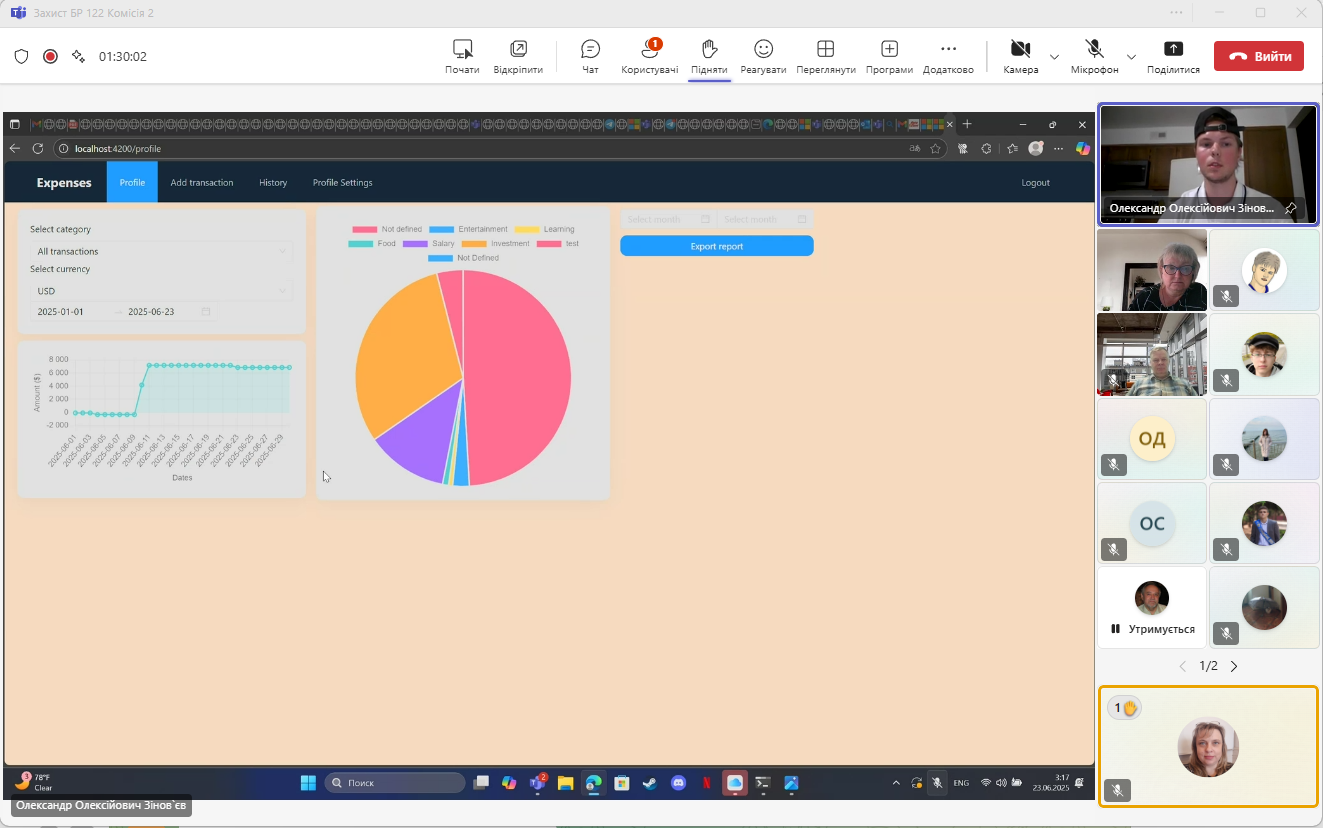Image resolution: width=1323 pixels, height=828 pixels.
Task: Open Netflix from the taskbar
Action: click(x=707, y=783)
